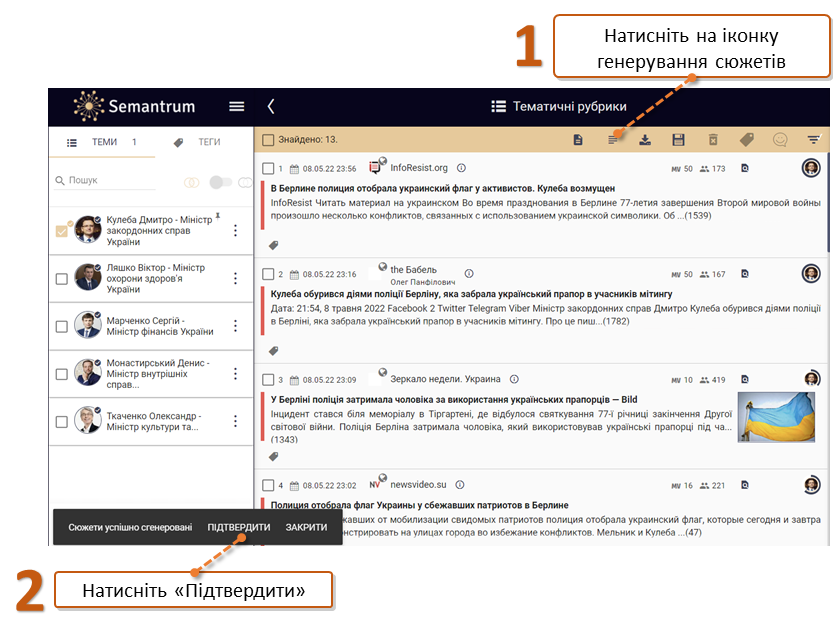Open the three-dot menu for Кулеба Дмитро

235,231
